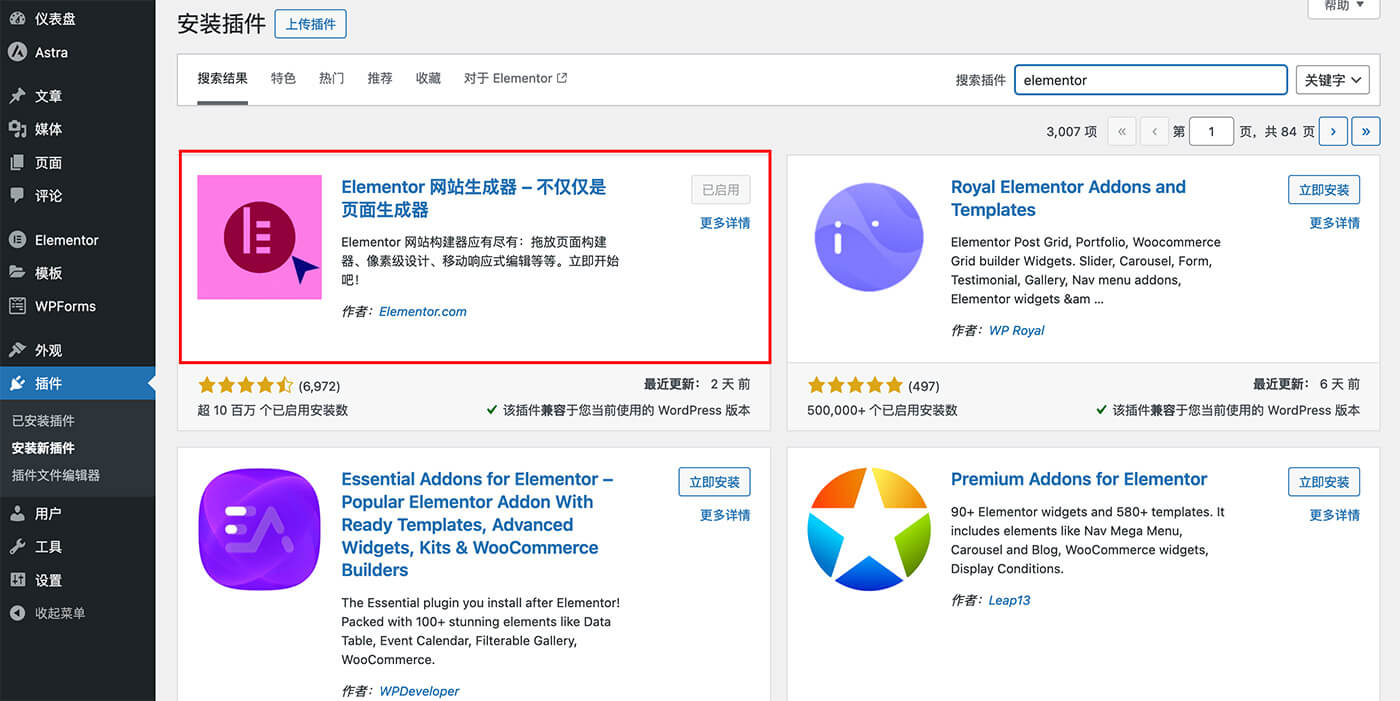Jump to last results page arrow
This screenshot has height=701, width=1400.
1365,131
